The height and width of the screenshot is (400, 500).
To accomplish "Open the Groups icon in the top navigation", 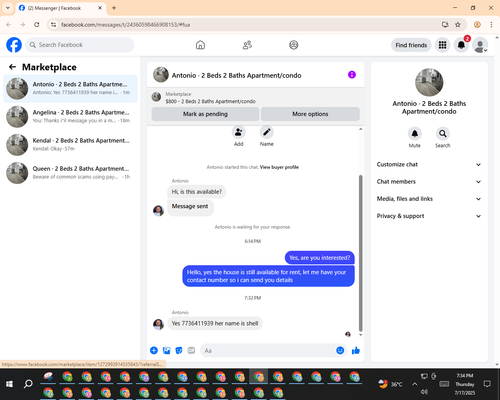I will pyautogui.click(x=294, y=45).
